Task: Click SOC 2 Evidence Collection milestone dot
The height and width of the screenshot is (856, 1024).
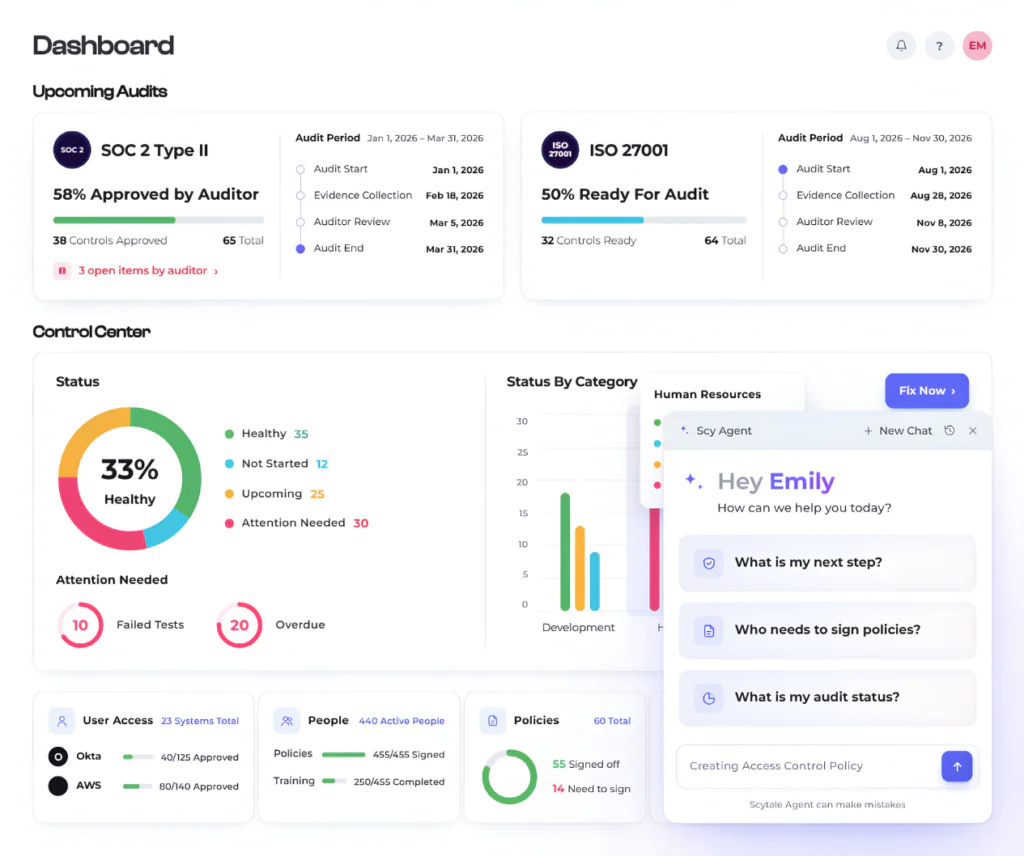Action: (300, 195)
